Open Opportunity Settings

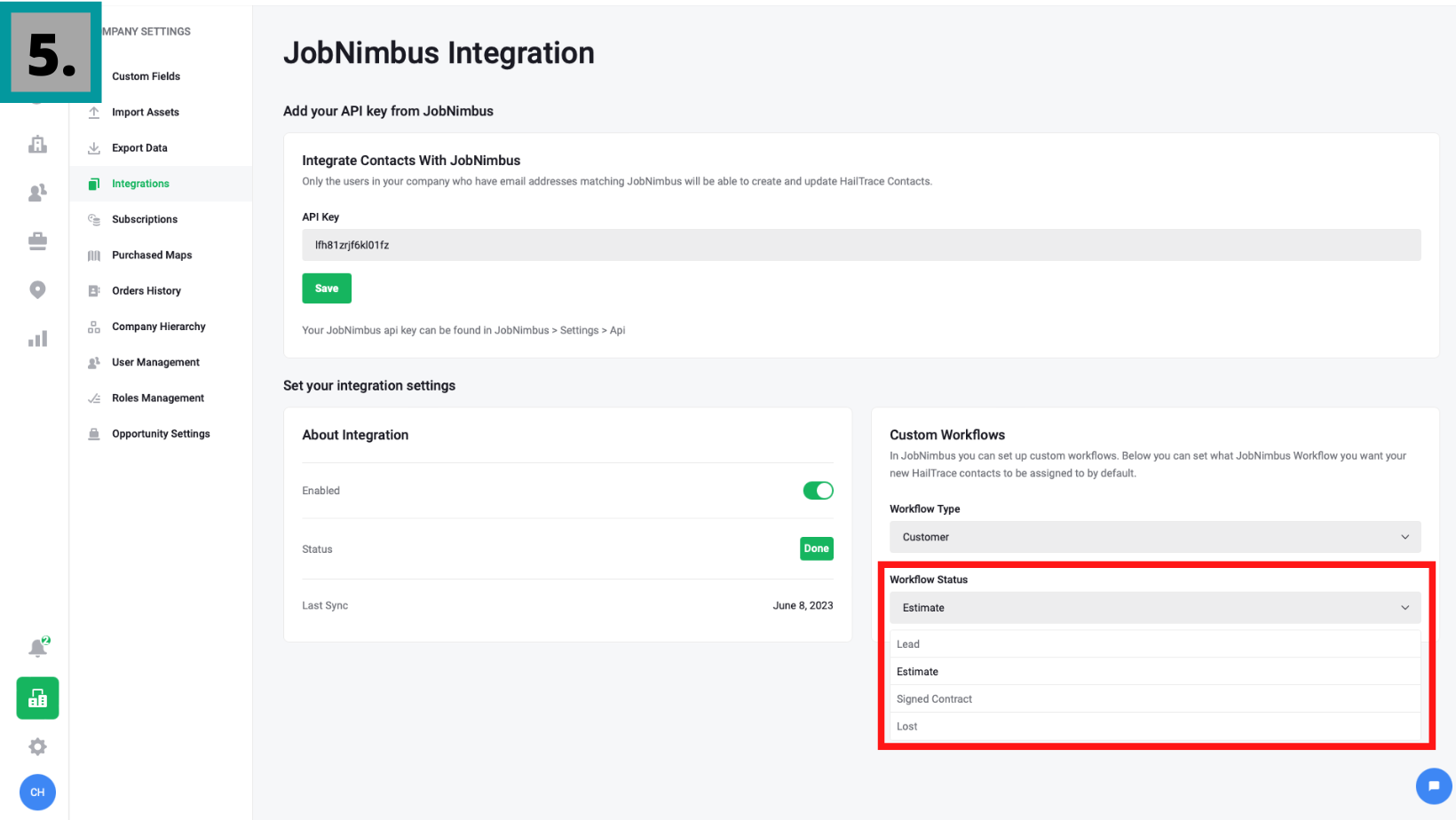161,434
